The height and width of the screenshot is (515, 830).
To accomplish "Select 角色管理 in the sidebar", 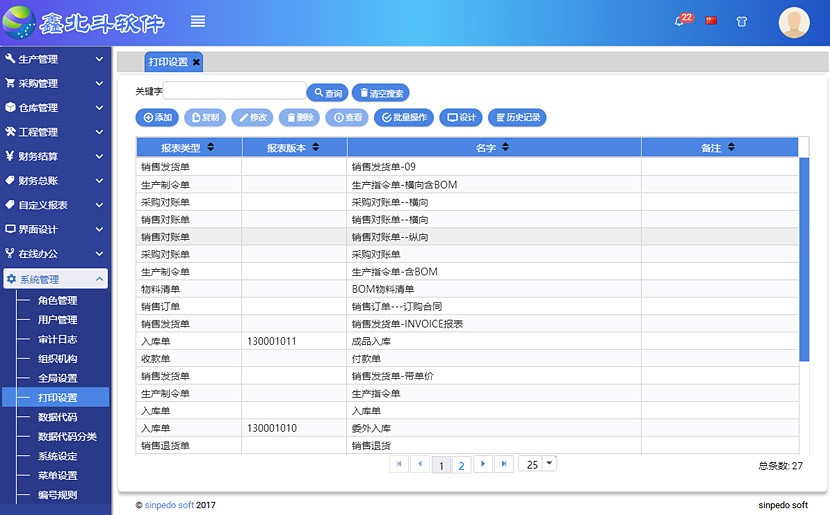I will click(x=57, y=301).
